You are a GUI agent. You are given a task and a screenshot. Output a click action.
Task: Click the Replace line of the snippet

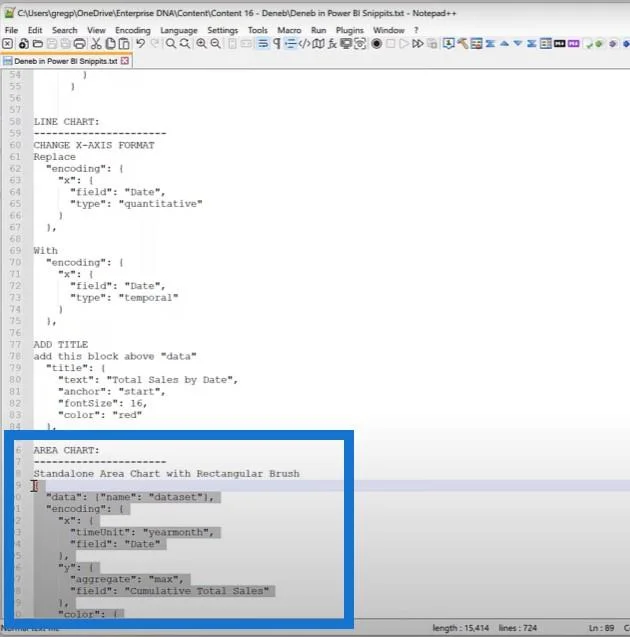[x=54, y=157]
